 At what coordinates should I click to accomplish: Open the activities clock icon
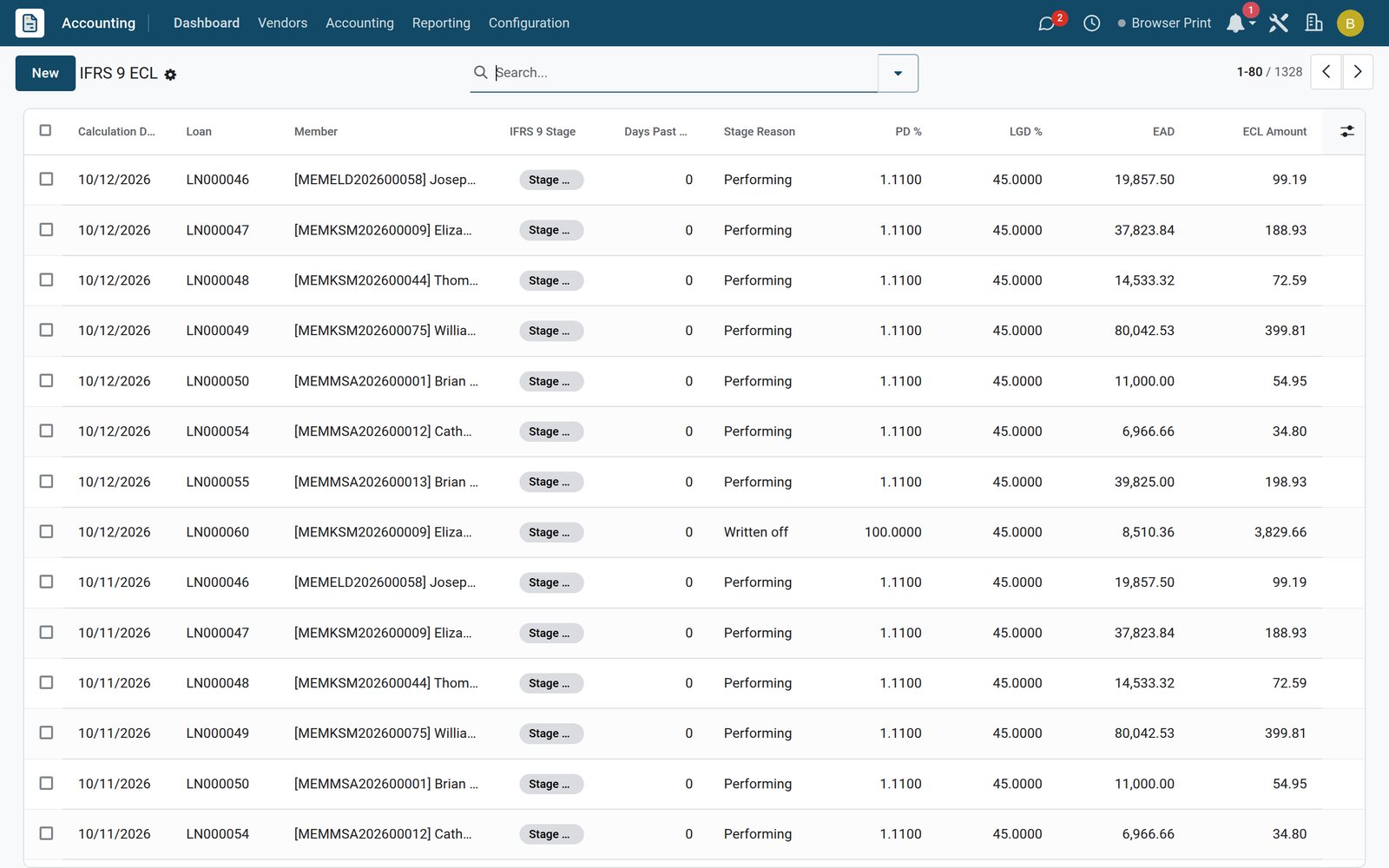[1092, 23]
